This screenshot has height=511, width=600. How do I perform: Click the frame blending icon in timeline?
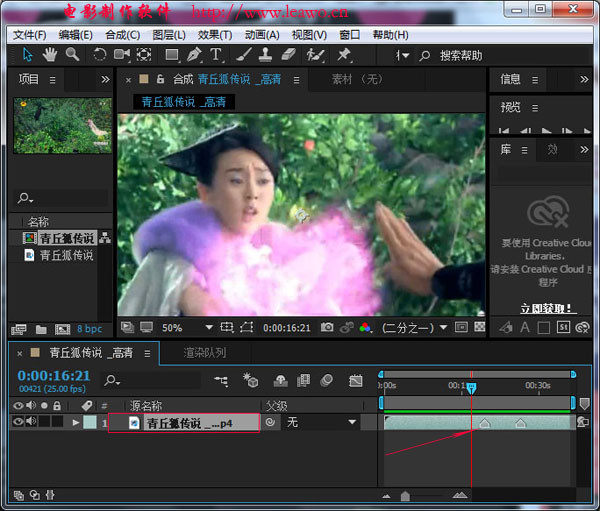tap(304, 381)
